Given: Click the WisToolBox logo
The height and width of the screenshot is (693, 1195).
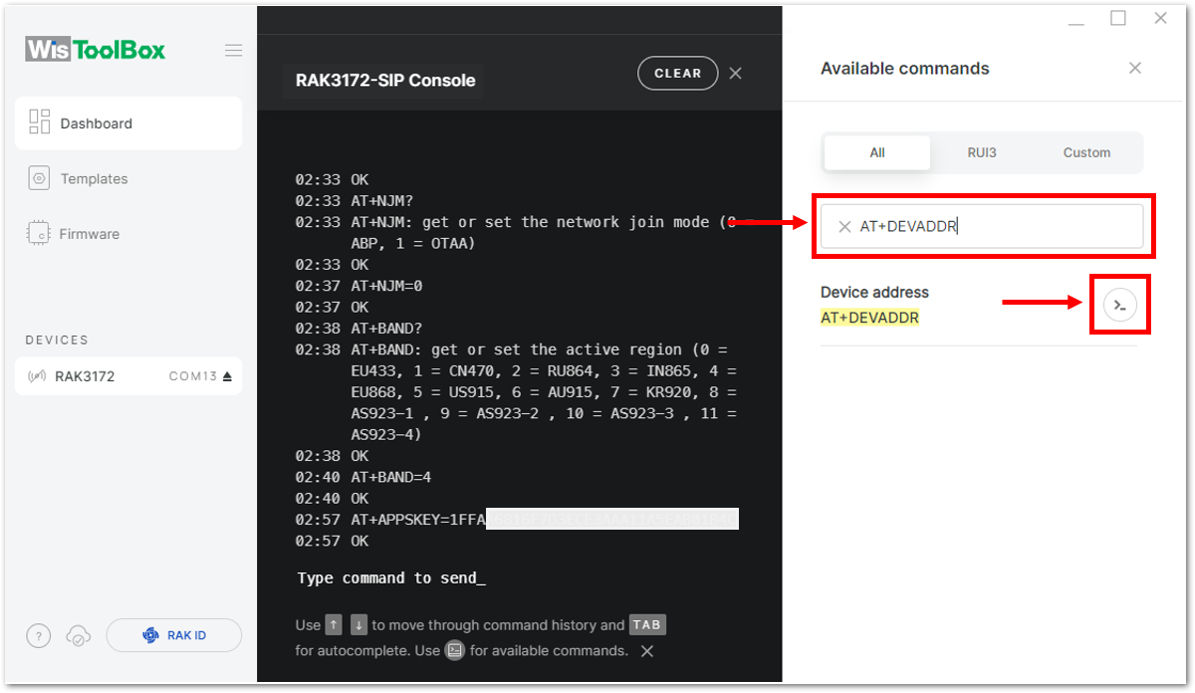Looking at the screenshot, I should [x=95, y=50].
